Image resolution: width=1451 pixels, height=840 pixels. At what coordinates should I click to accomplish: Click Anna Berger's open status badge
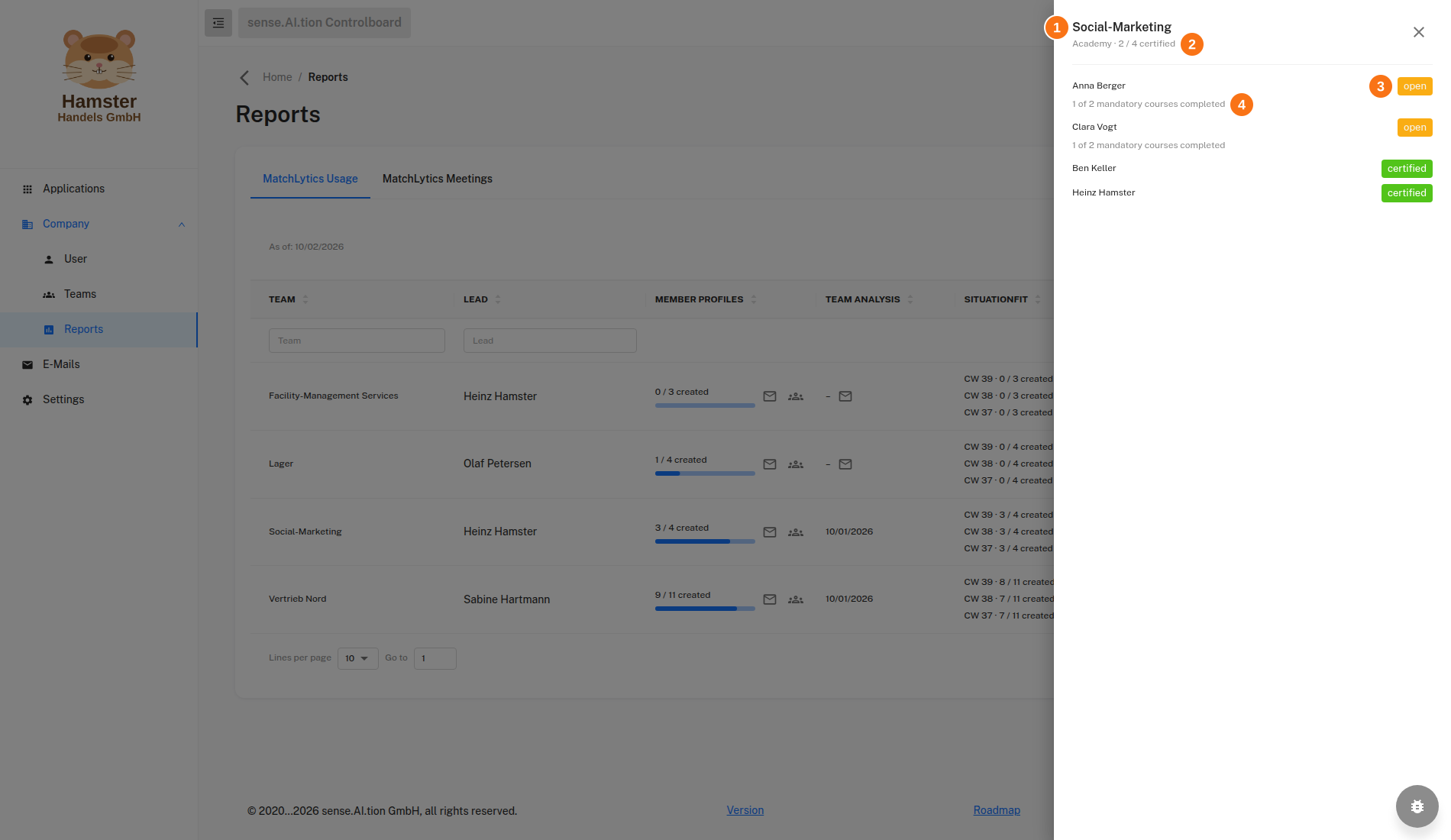tap(1414, 86)
